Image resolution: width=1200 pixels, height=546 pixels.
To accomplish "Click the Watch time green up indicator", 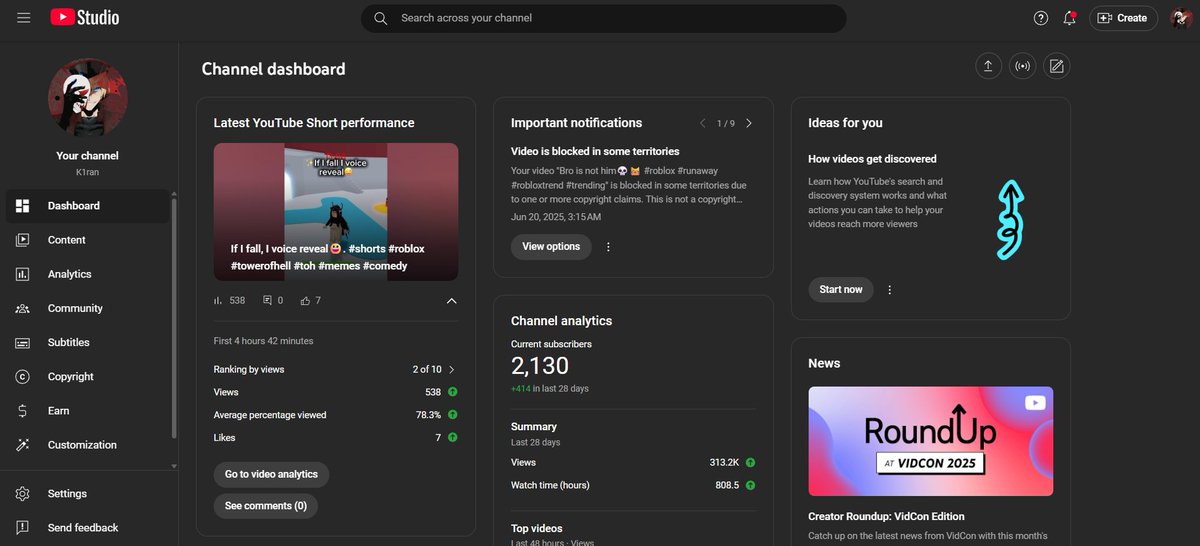I will coord(751,485).
